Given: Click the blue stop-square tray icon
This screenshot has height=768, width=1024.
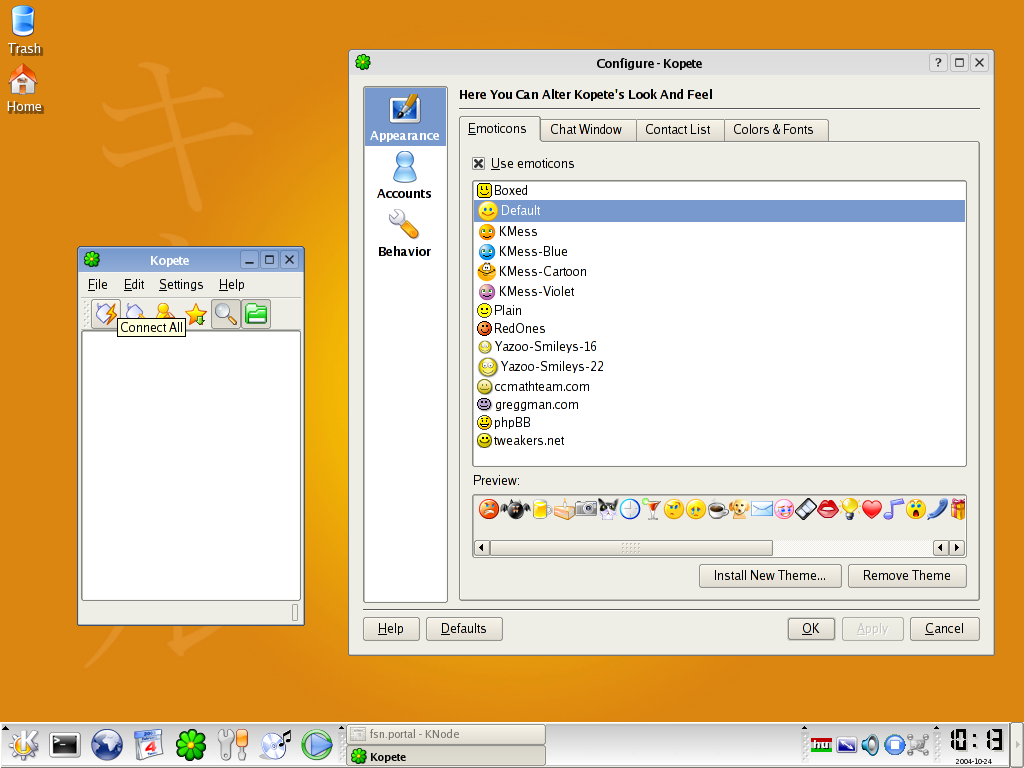Looking at the screenshot, I should [x=894, y=744].
